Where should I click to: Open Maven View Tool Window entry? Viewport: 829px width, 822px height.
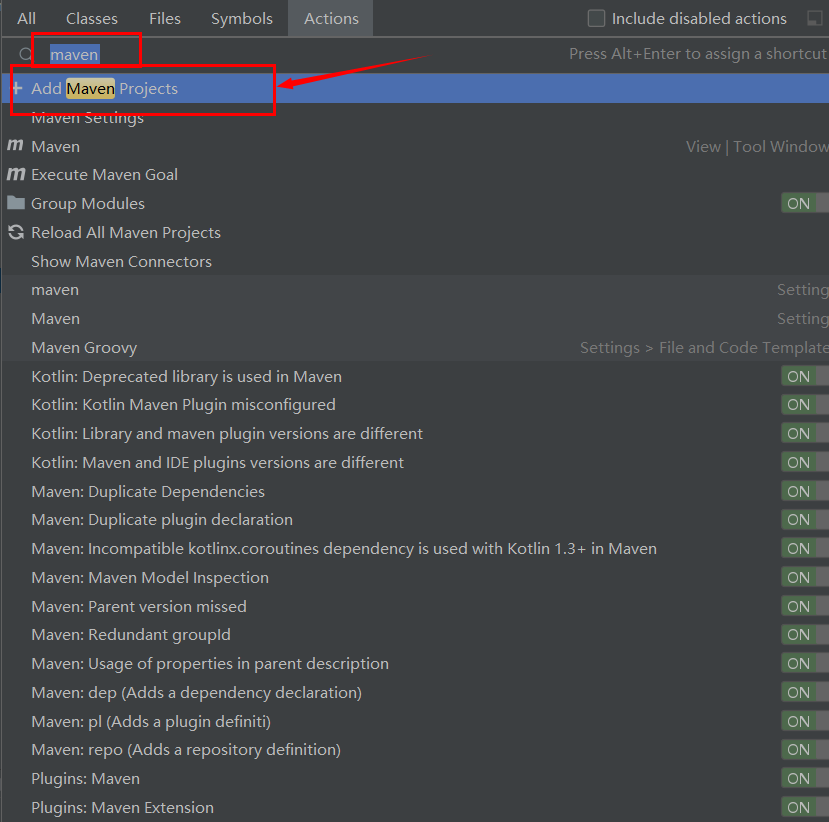click(415, 146)
